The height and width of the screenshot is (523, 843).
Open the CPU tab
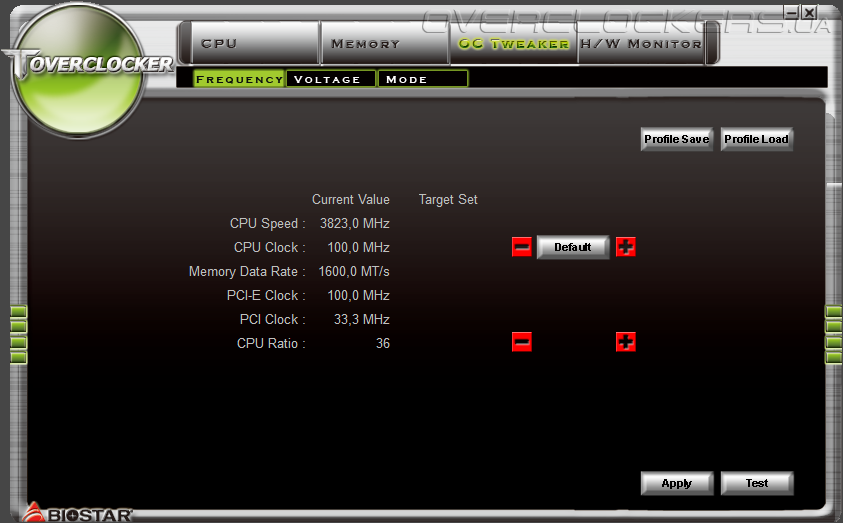[x=255, y=43]
